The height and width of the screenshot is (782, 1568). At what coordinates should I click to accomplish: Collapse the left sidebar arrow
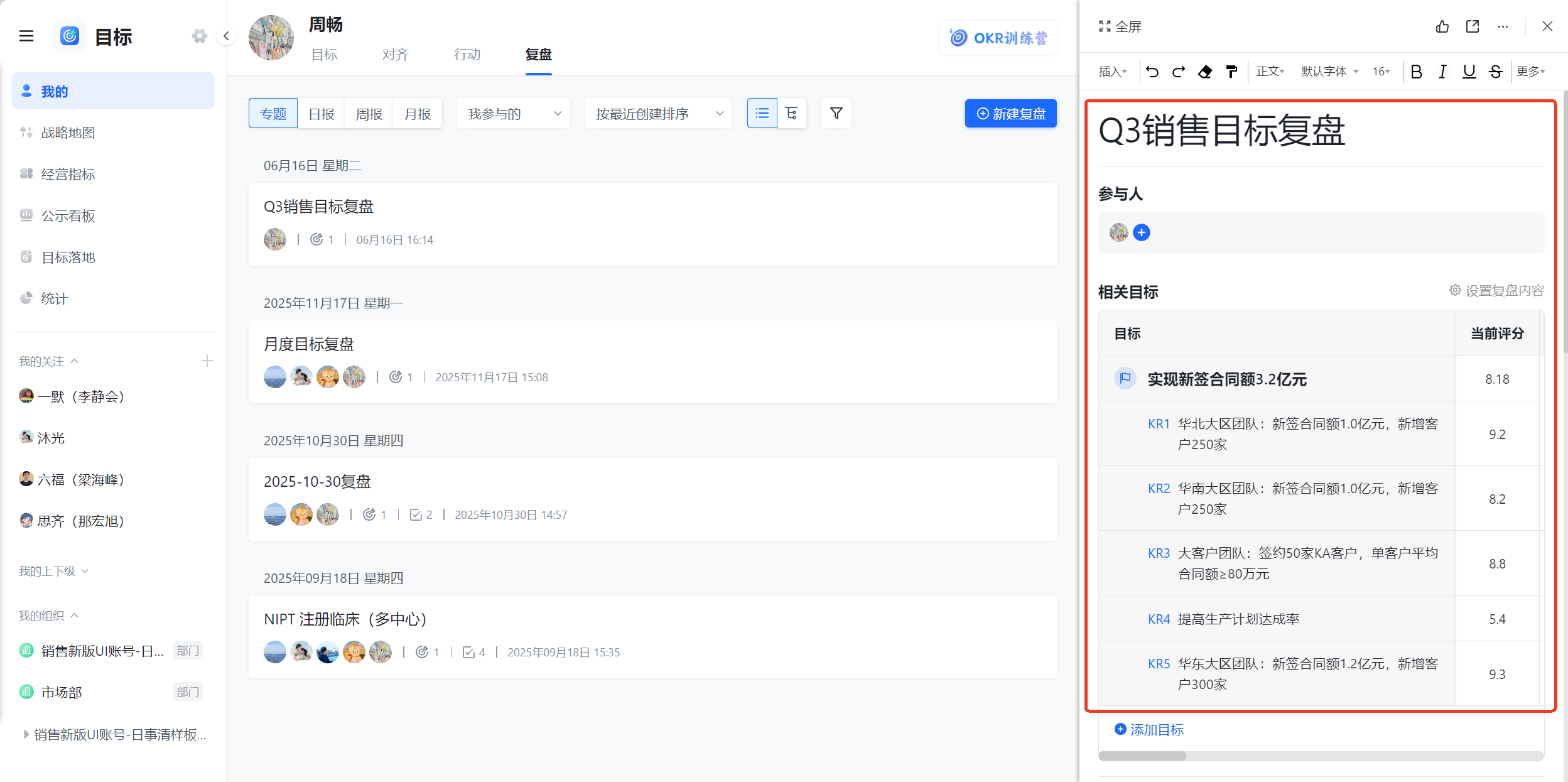pos(226,36)
